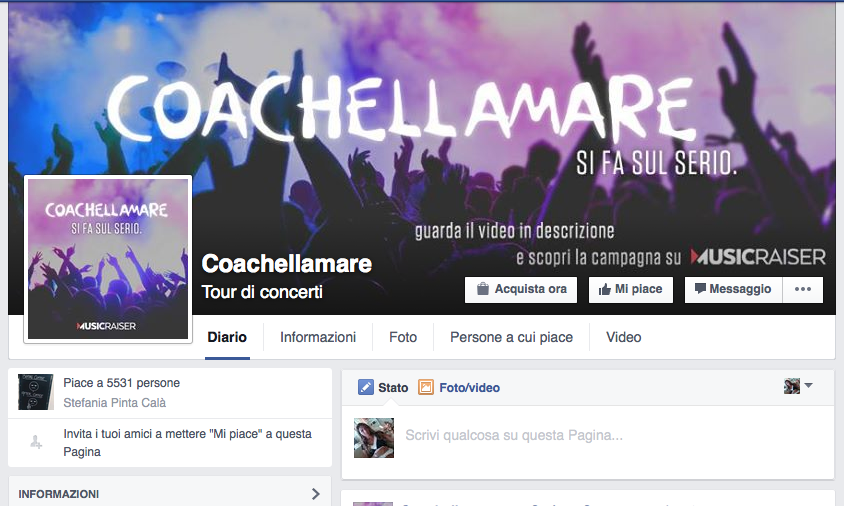This screenshot has height=506, width=844.
Task: Open the Coachellamare profile picture
Action: tap(108, 259)
